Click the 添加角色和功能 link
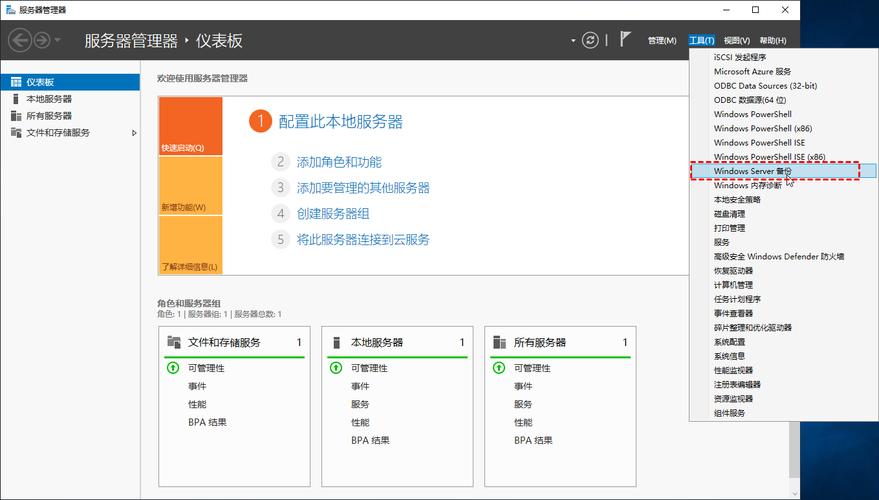 [x=339, y=162]
